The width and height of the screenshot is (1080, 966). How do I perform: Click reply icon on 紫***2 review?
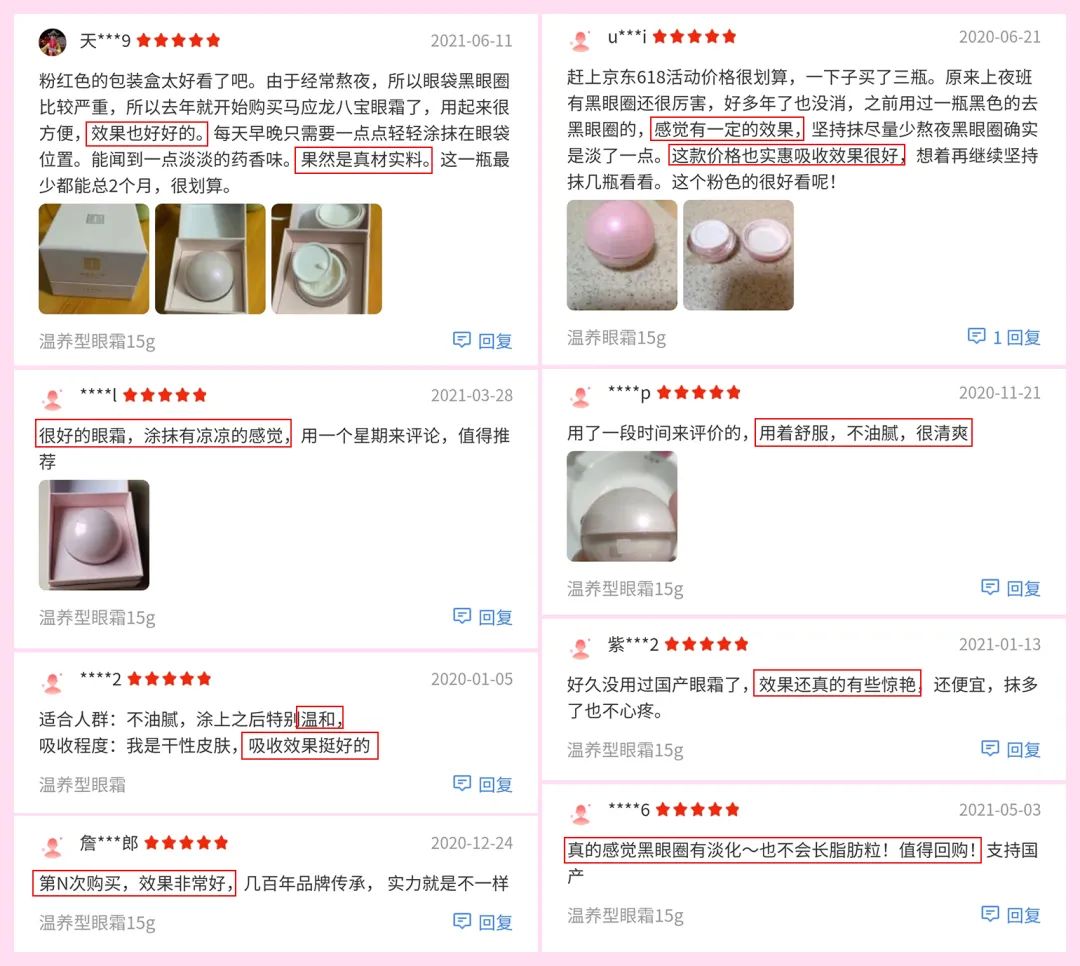tap(990, 748)
